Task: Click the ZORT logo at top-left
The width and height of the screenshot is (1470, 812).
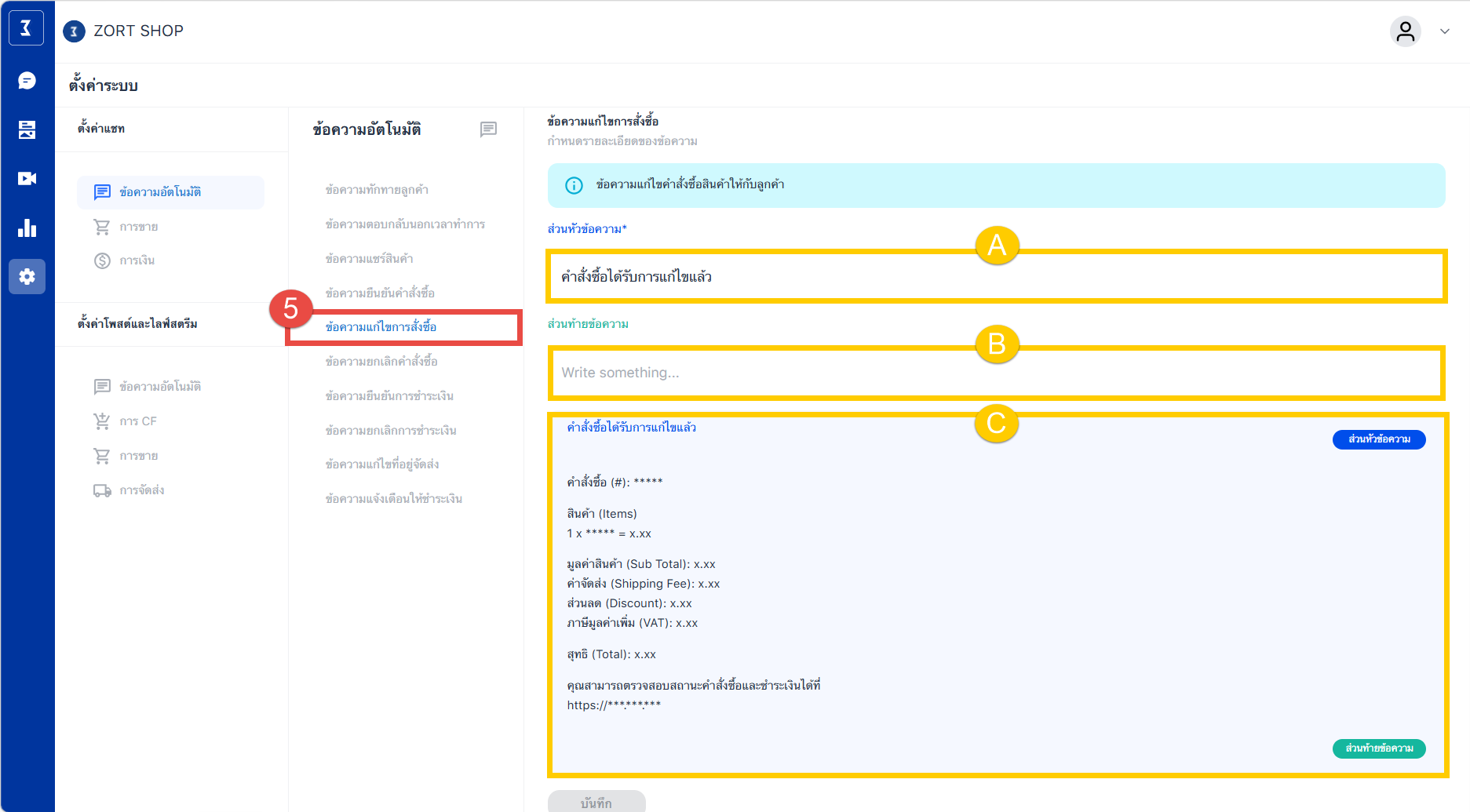Action: (x=26, y=29)
